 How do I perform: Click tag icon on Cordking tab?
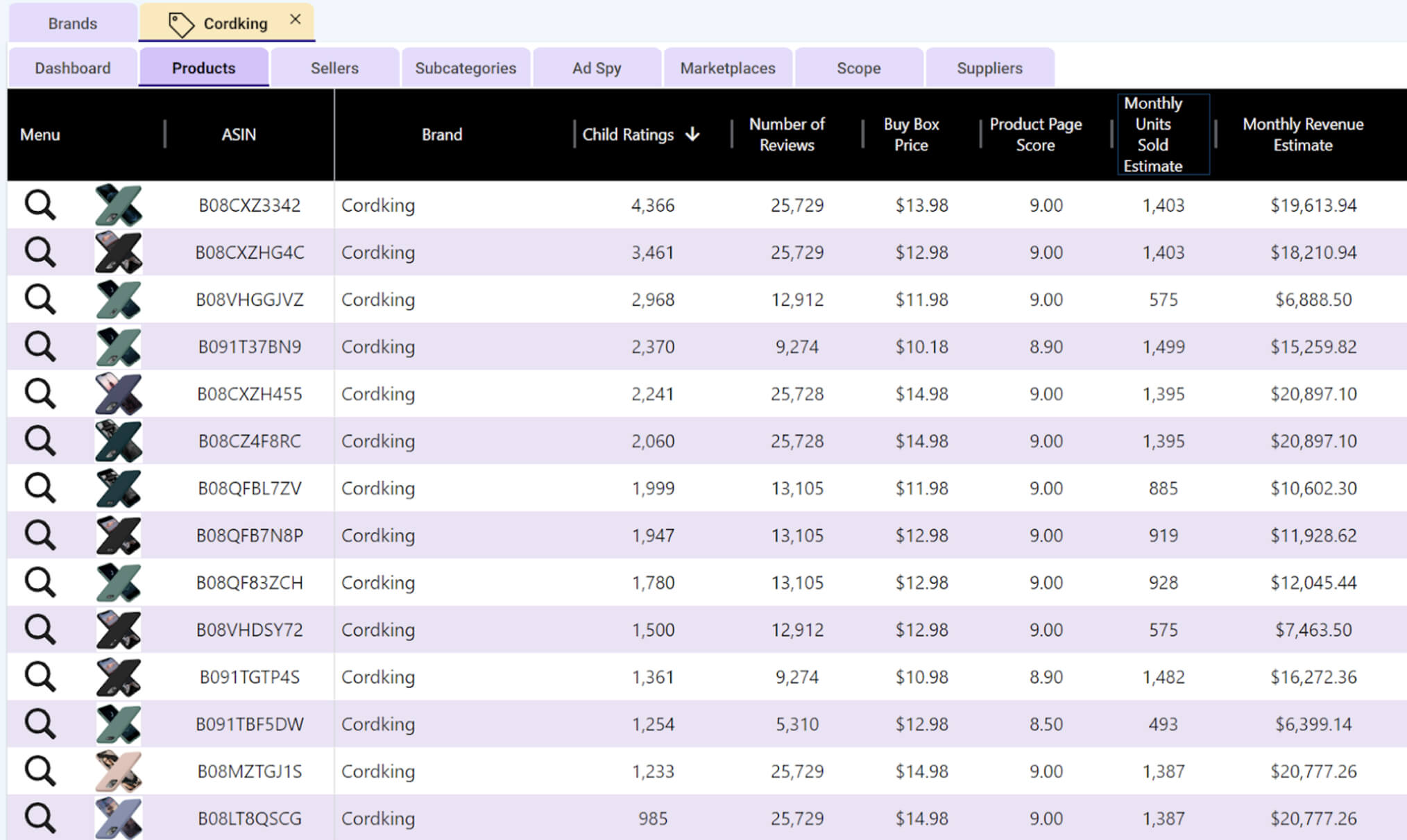(x=181, y=24)
